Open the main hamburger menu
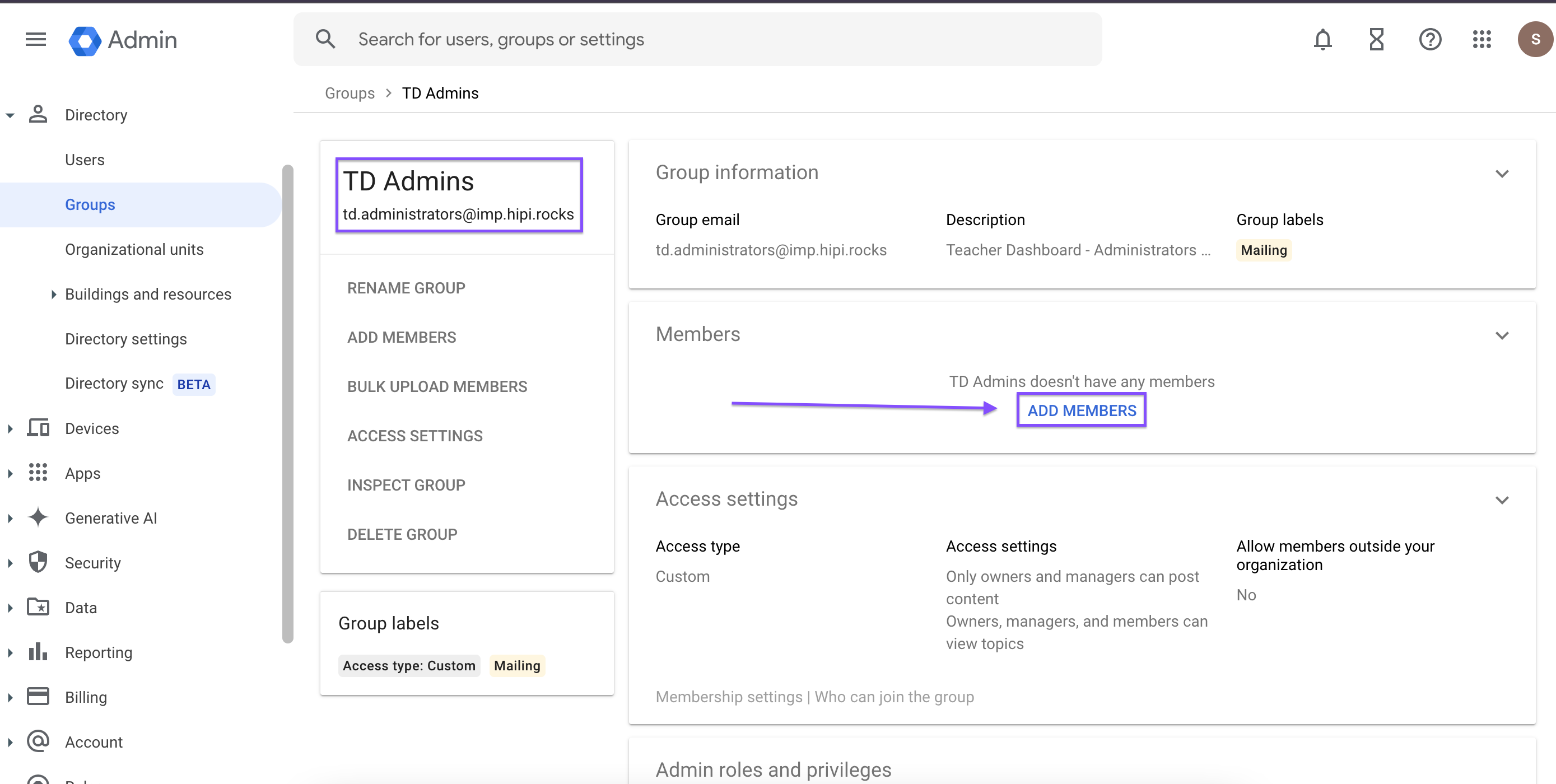 [36, 40]
